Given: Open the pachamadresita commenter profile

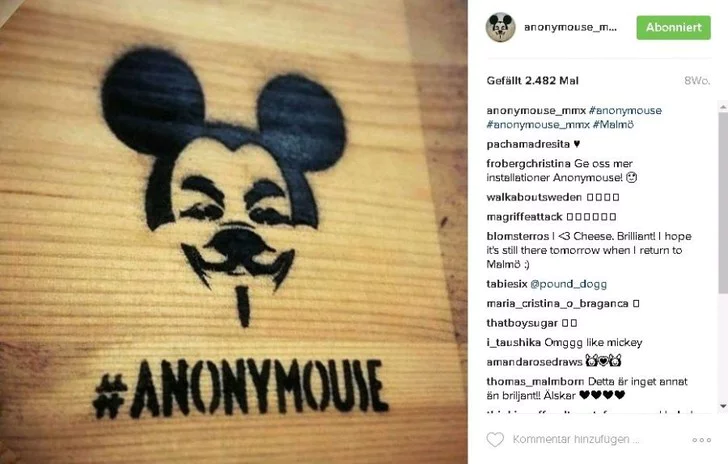Looking at the screenshot, I should pyautogui.click(x=528, y=144).
